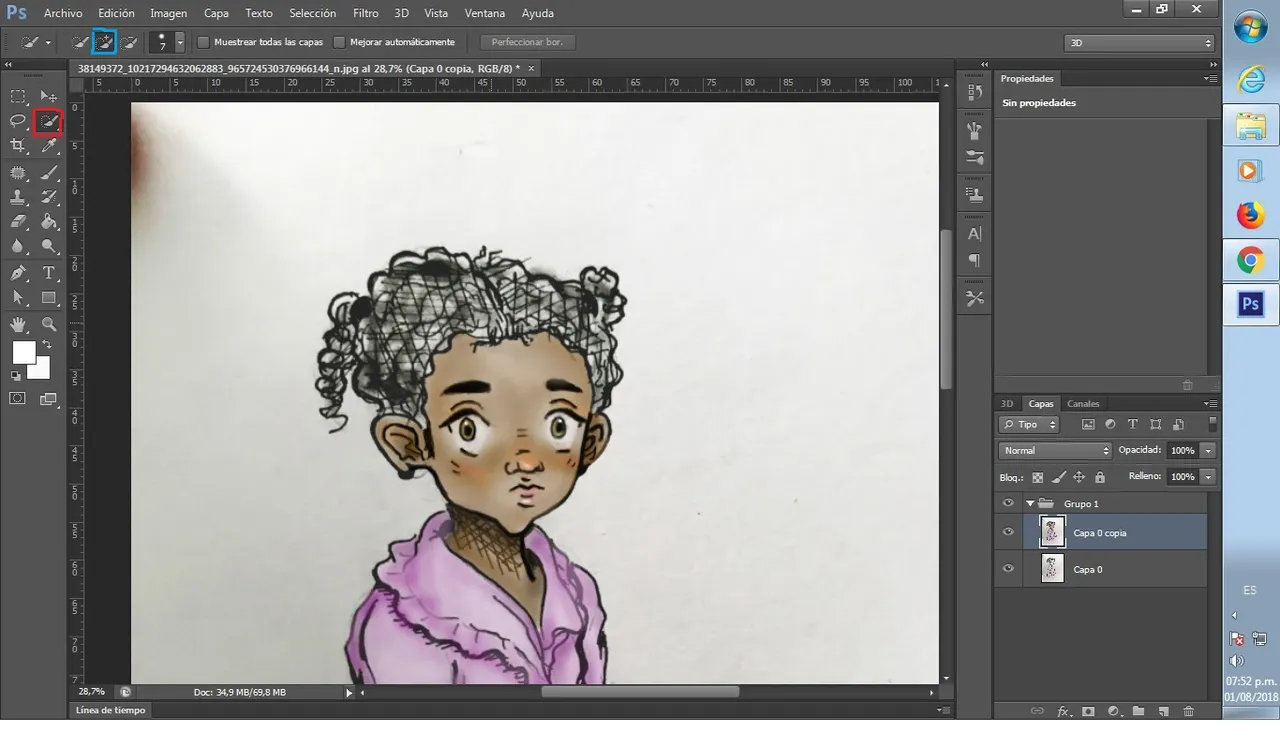The width and height of the screenshot is (1280, 750).
Task: Launch Firefox from the Windows taskbar
Action: tap(1250, 215)
